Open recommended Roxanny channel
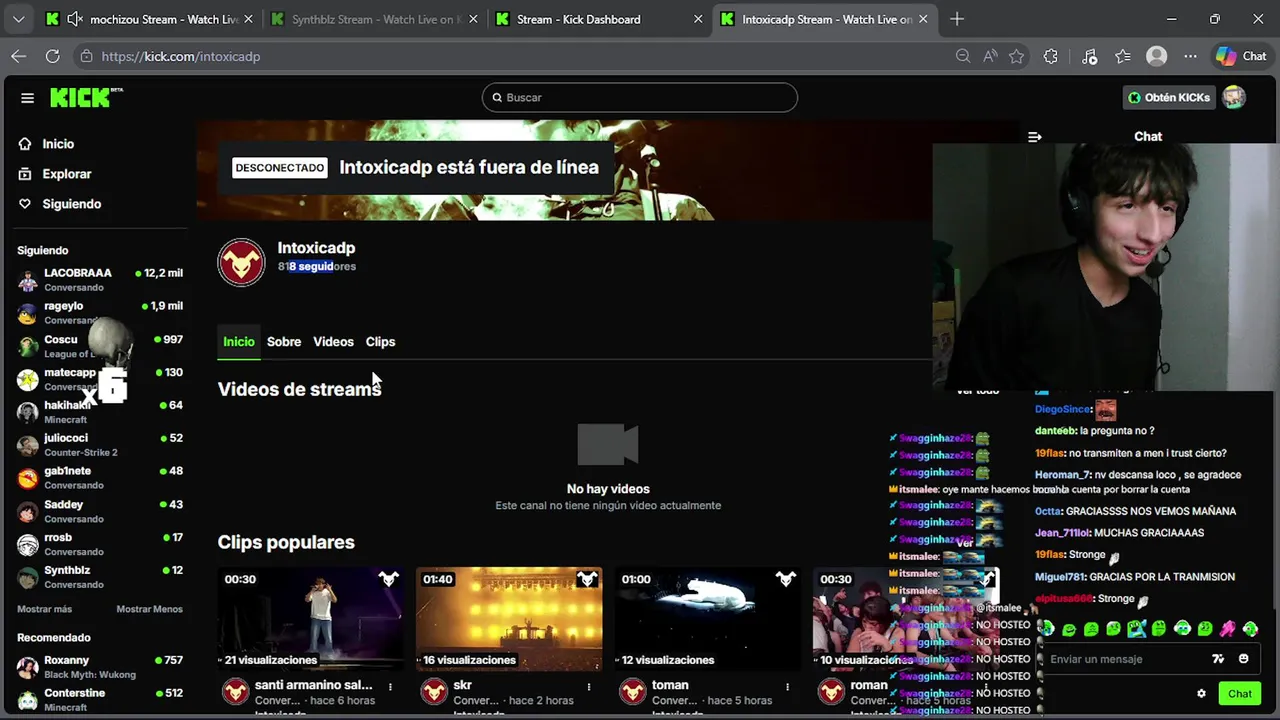 (x=100, y=667)
